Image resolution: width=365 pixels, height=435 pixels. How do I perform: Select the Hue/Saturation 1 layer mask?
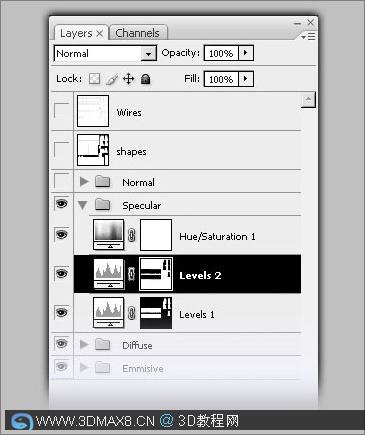(x=156, y=235)
